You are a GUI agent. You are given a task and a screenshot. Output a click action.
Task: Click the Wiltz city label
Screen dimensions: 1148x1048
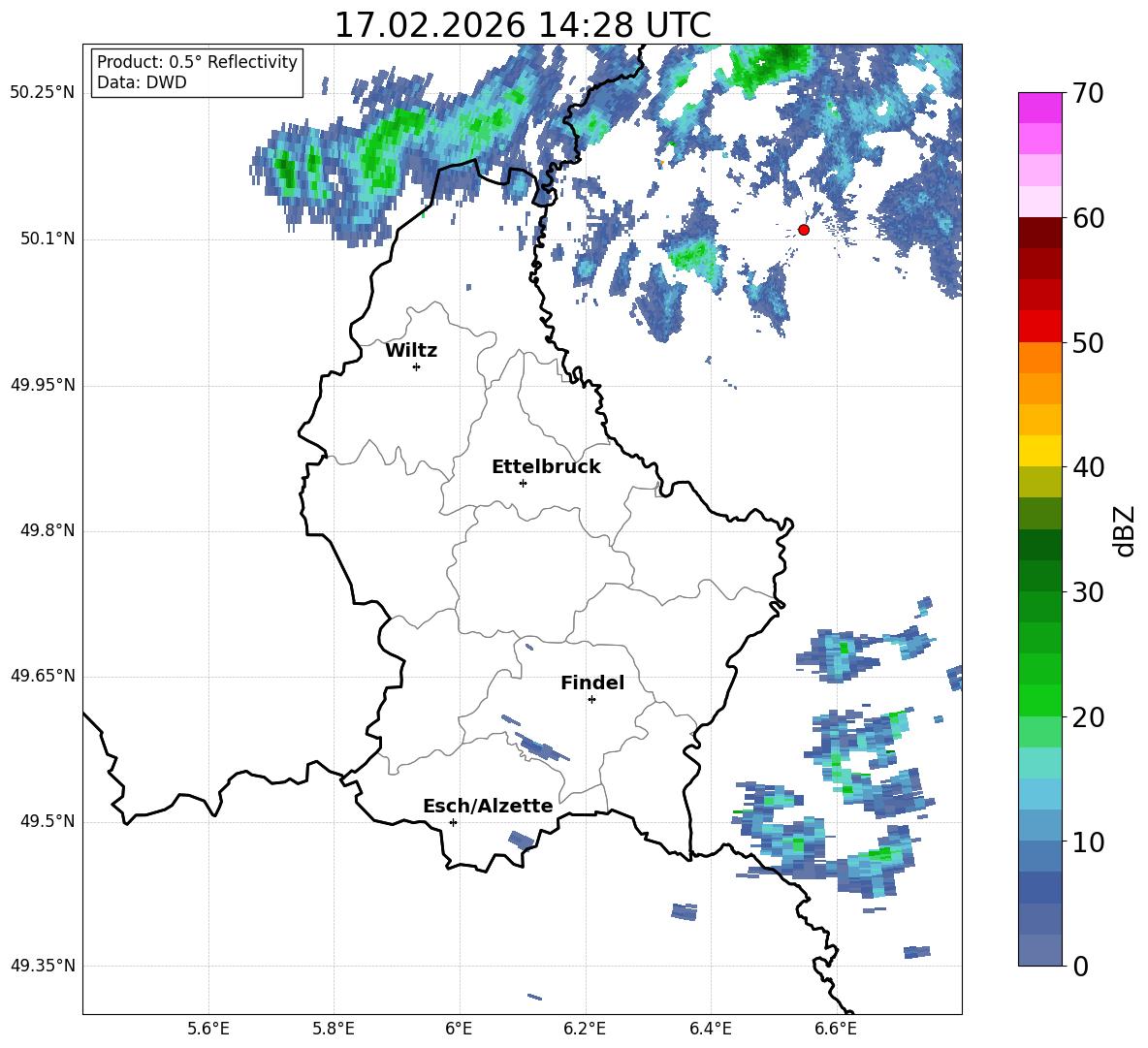[411, 351]
